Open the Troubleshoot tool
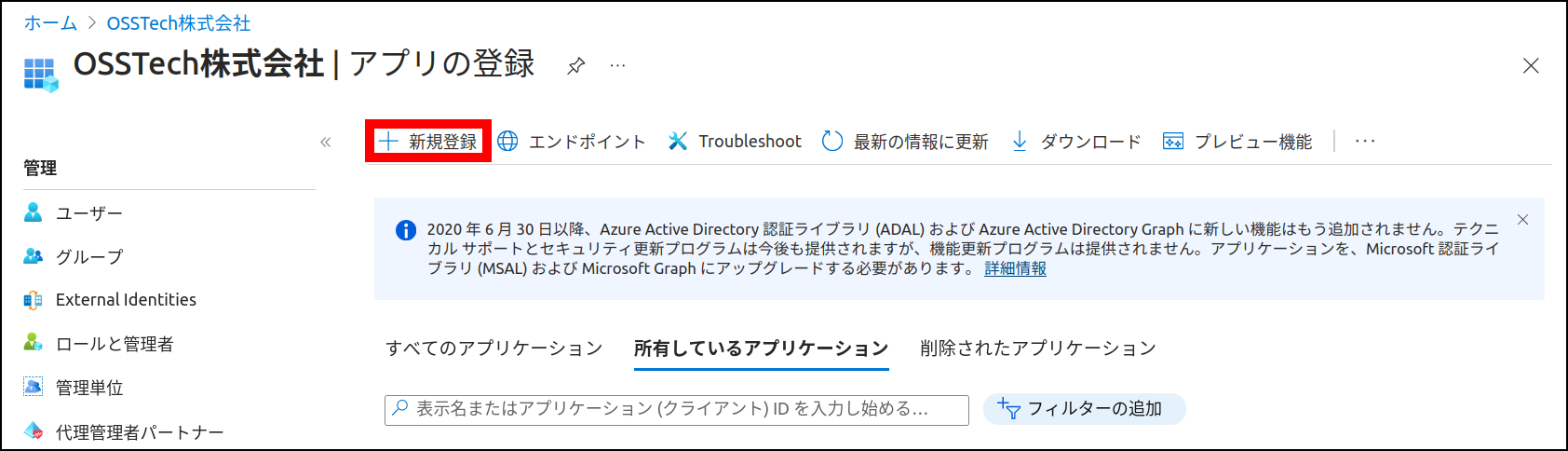The image size is (1568, 451). (735, 142)
